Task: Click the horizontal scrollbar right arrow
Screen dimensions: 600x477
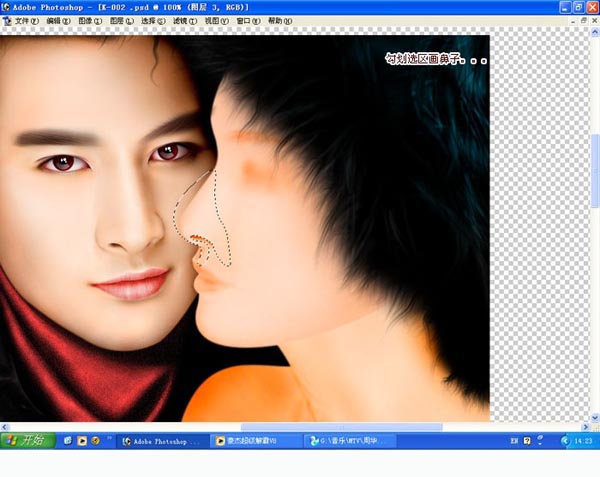Action: coord(586,427)
